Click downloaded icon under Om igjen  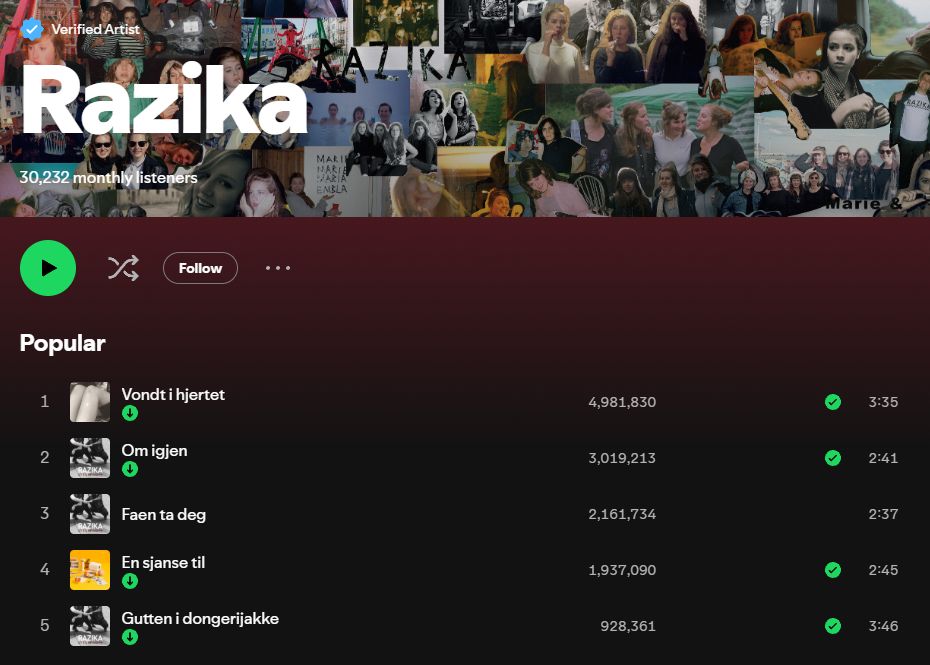(x=130, y=469)
